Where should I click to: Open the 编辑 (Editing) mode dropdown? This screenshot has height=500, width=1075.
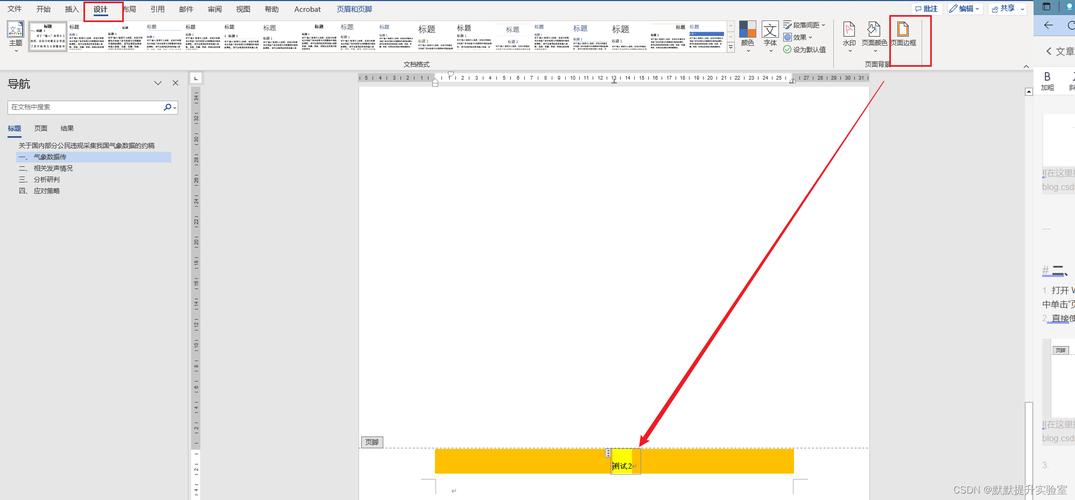[966, 8]
